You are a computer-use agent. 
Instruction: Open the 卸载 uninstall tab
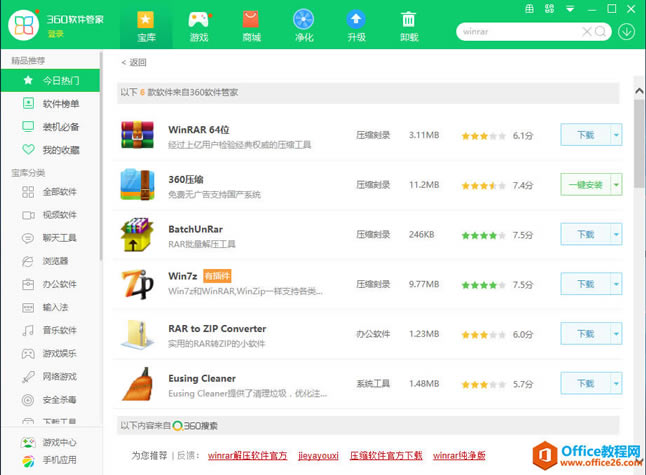pos(409,26)
